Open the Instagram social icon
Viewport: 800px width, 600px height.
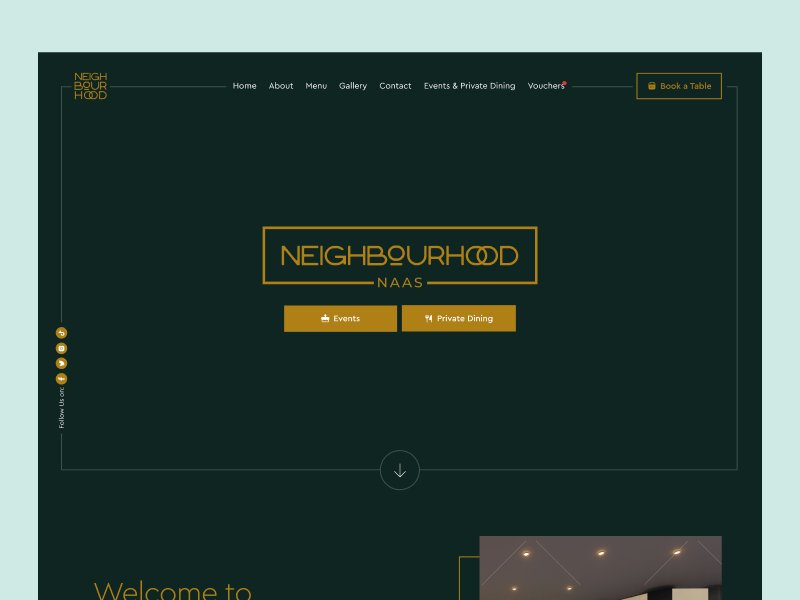61,348
